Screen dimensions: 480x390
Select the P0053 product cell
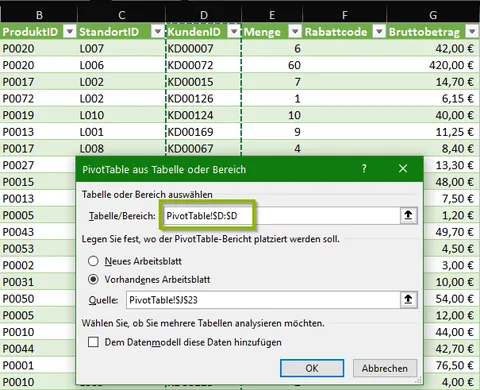[38, 248]
